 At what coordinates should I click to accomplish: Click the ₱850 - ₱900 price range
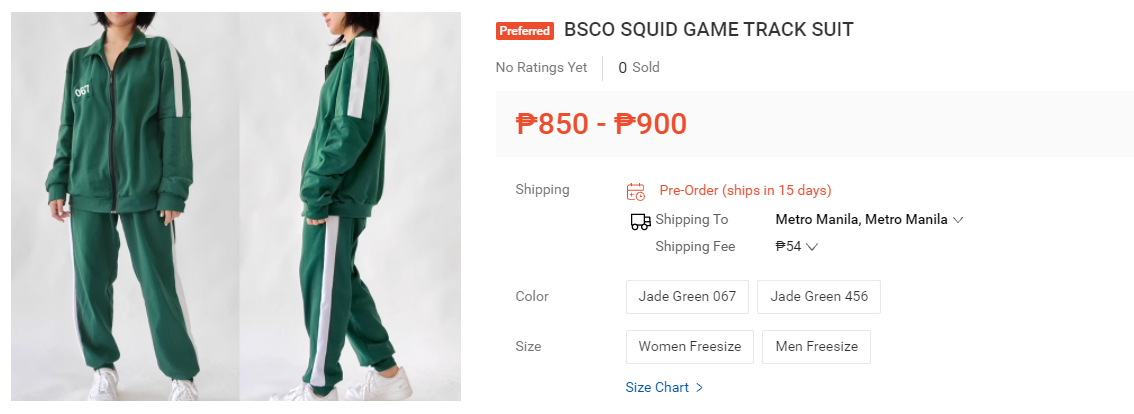coord(601,124)
